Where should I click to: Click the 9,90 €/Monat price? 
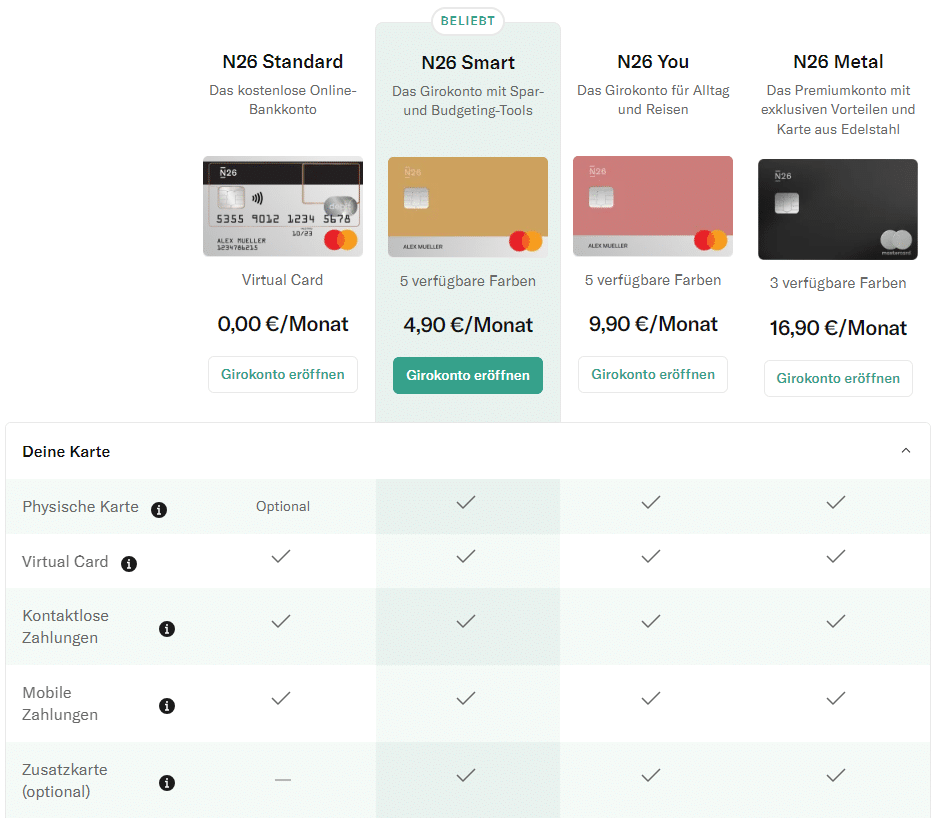[653, 324]
